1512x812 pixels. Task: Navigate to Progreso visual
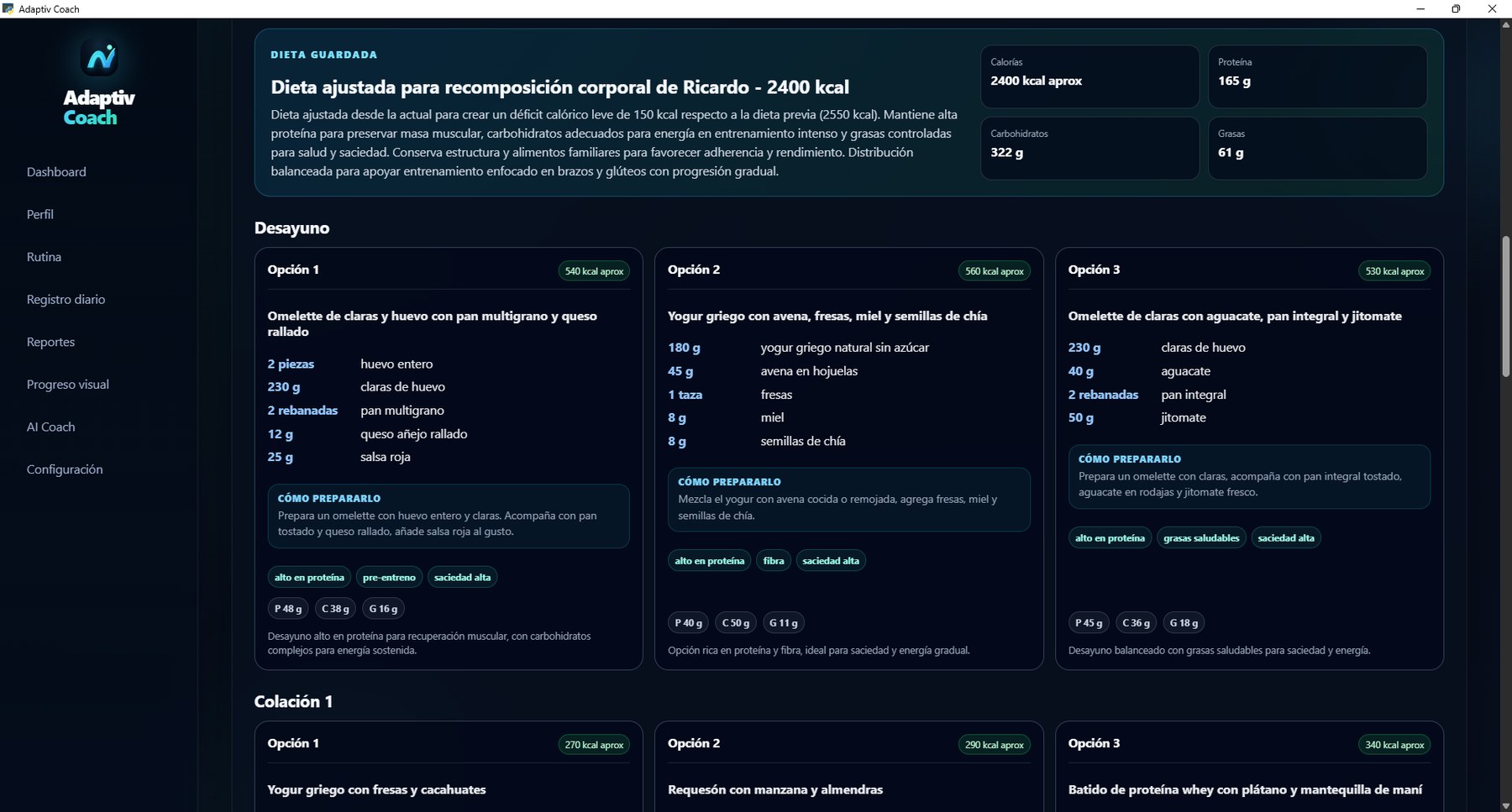68,385
